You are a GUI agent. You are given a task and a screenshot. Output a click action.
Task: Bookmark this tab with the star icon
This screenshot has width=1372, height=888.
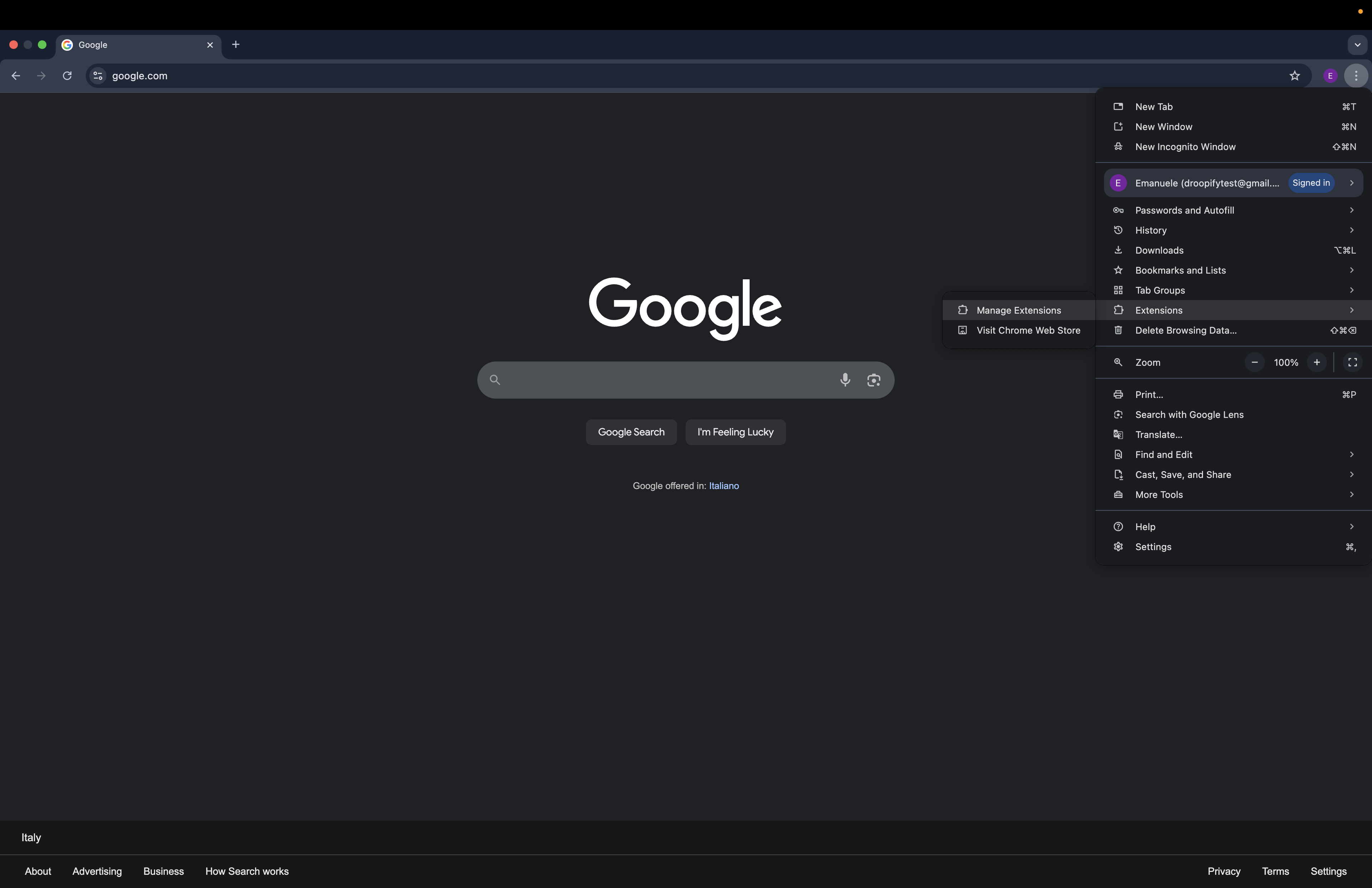[x=1295, y=75]
